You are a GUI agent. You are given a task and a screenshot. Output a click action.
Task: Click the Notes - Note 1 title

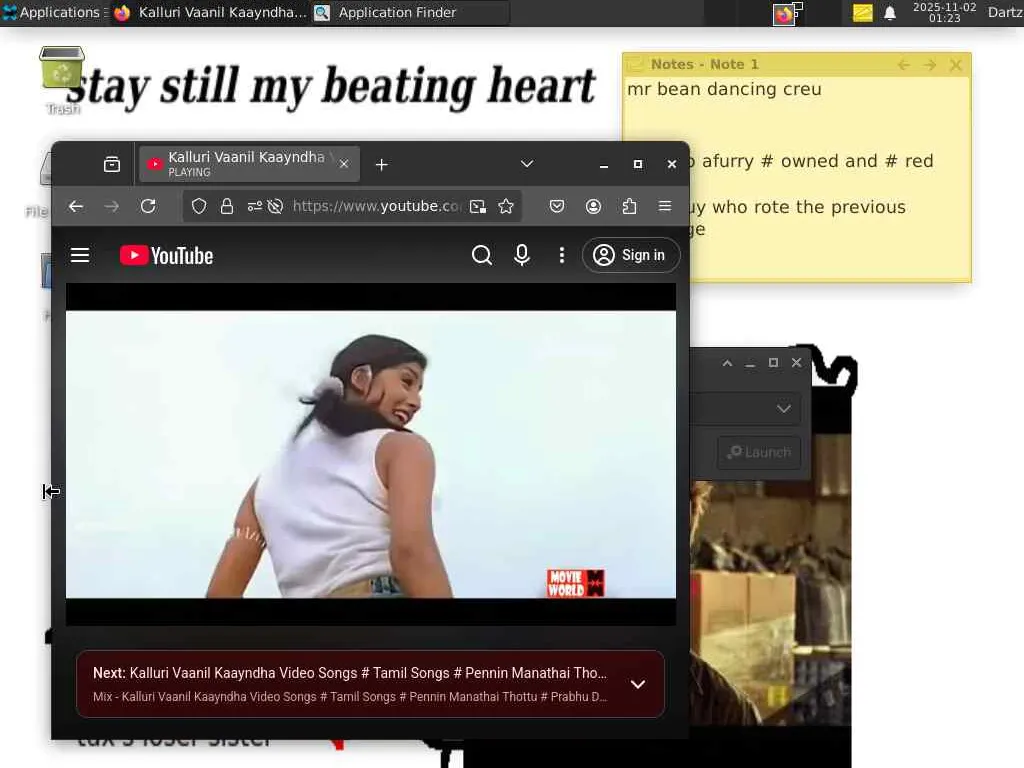click(x=705, y=64)
